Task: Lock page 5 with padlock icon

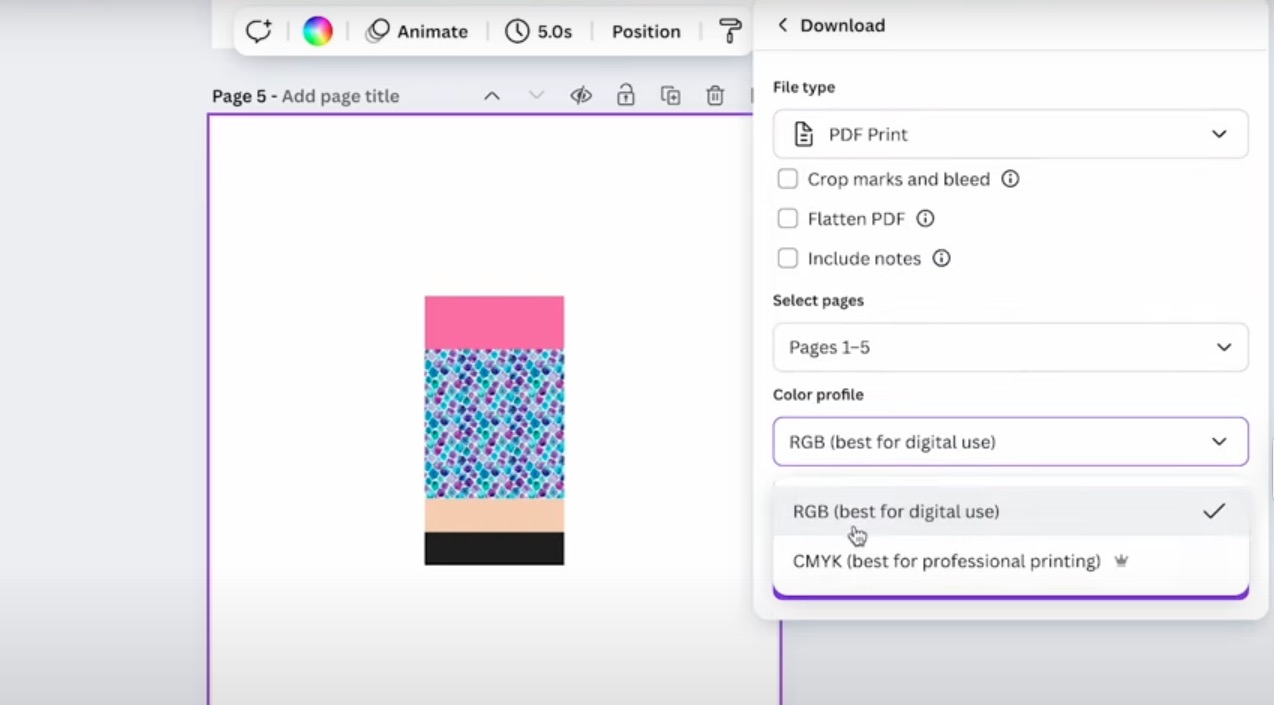Action: [625, 96]
